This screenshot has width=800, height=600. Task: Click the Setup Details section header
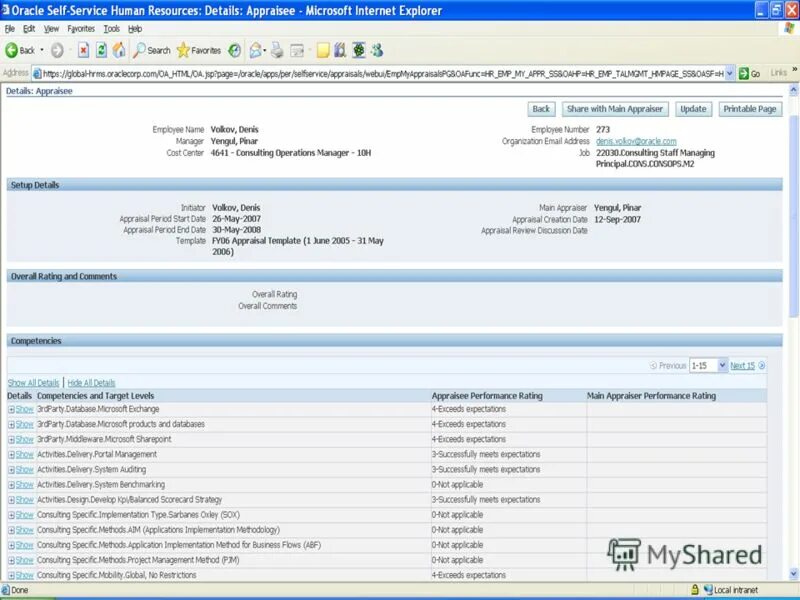[x=394, y=185]
